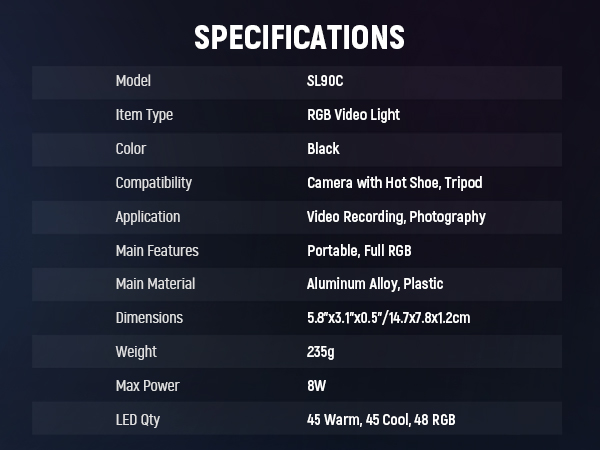Select the 8W power value
This screenshot has width=600, height=450.
coord(317,386)
